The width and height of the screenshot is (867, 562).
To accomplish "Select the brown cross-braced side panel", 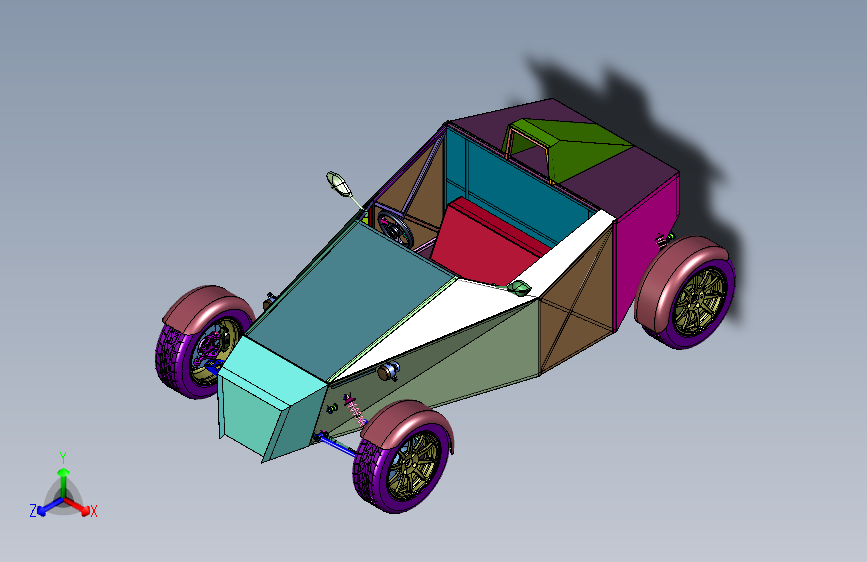I will [x=578, y=301].
